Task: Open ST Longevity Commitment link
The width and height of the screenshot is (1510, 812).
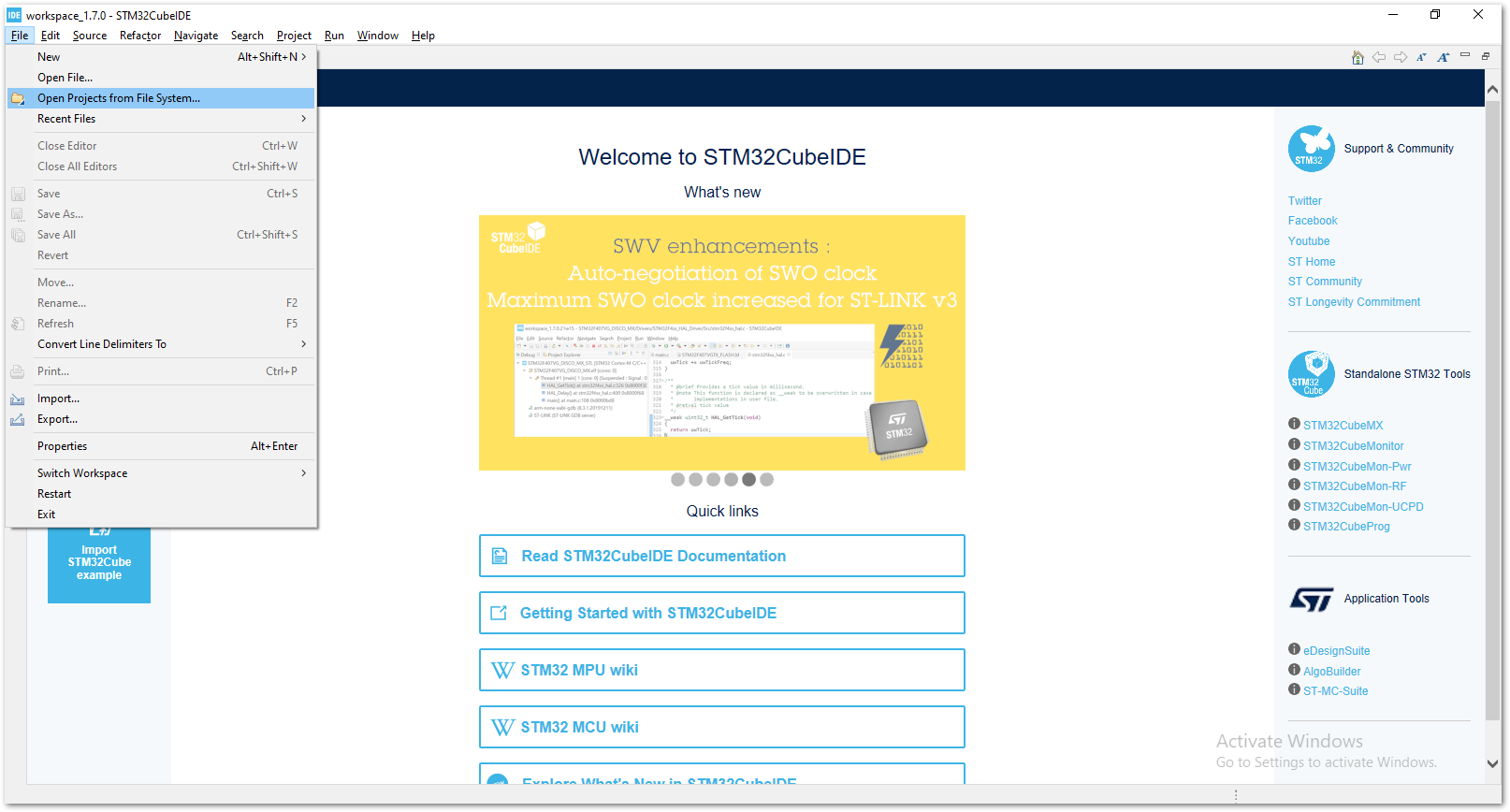Action: pos(1354,302)
